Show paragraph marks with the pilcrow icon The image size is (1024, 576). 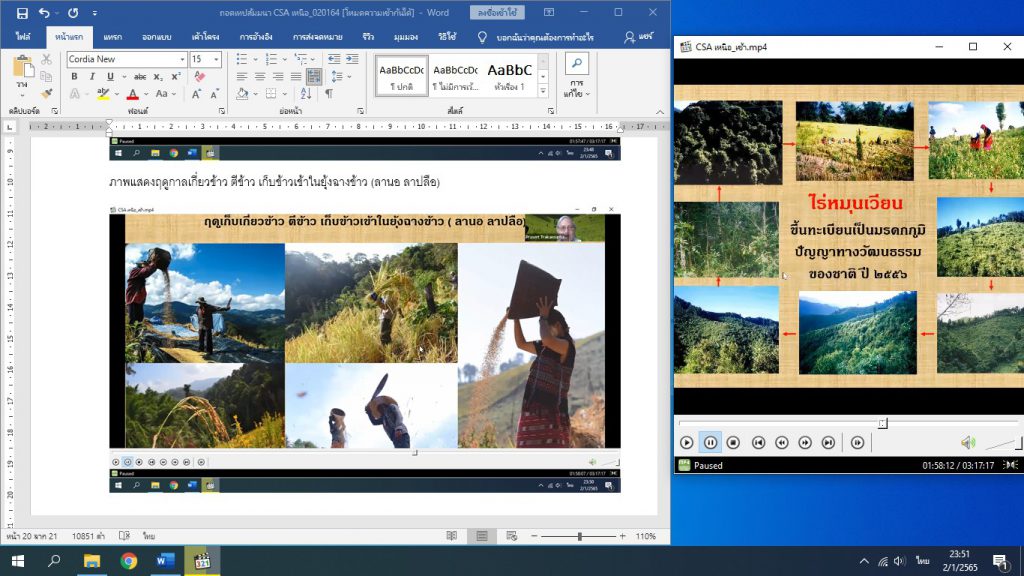(x=328, y=94)
